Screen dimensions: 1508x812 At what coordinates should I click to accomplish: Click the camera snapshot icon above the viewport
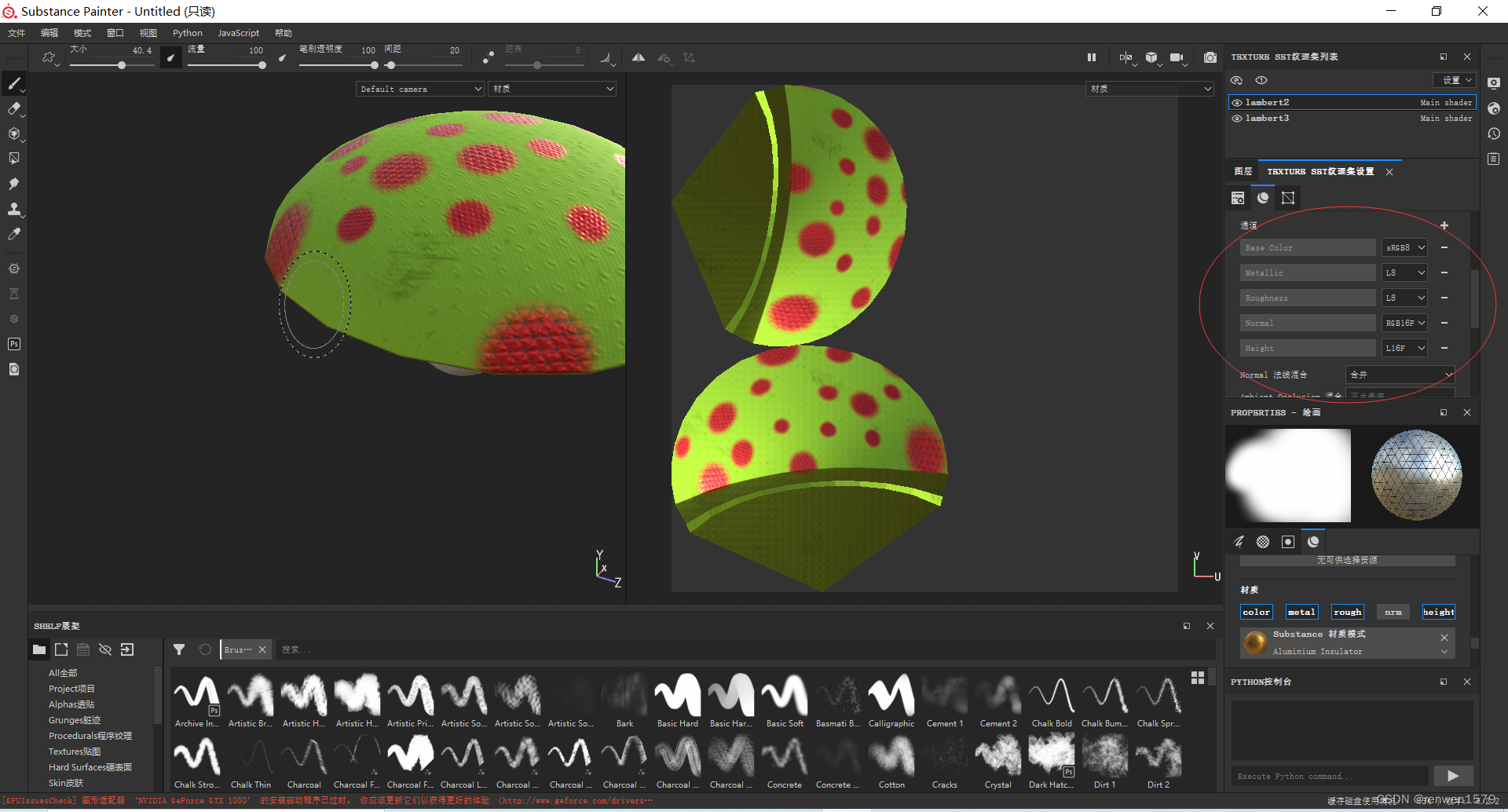pos(1210,57)
